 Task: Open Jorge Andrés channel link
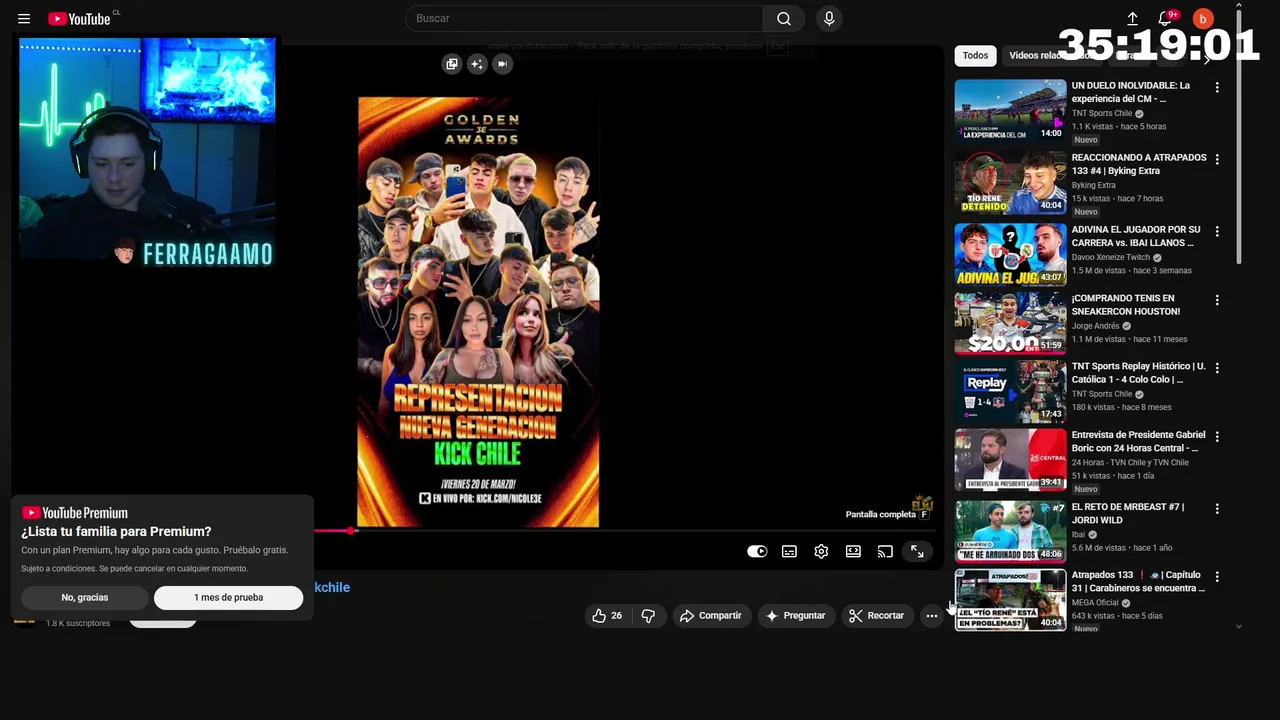tap(1095, 326)
